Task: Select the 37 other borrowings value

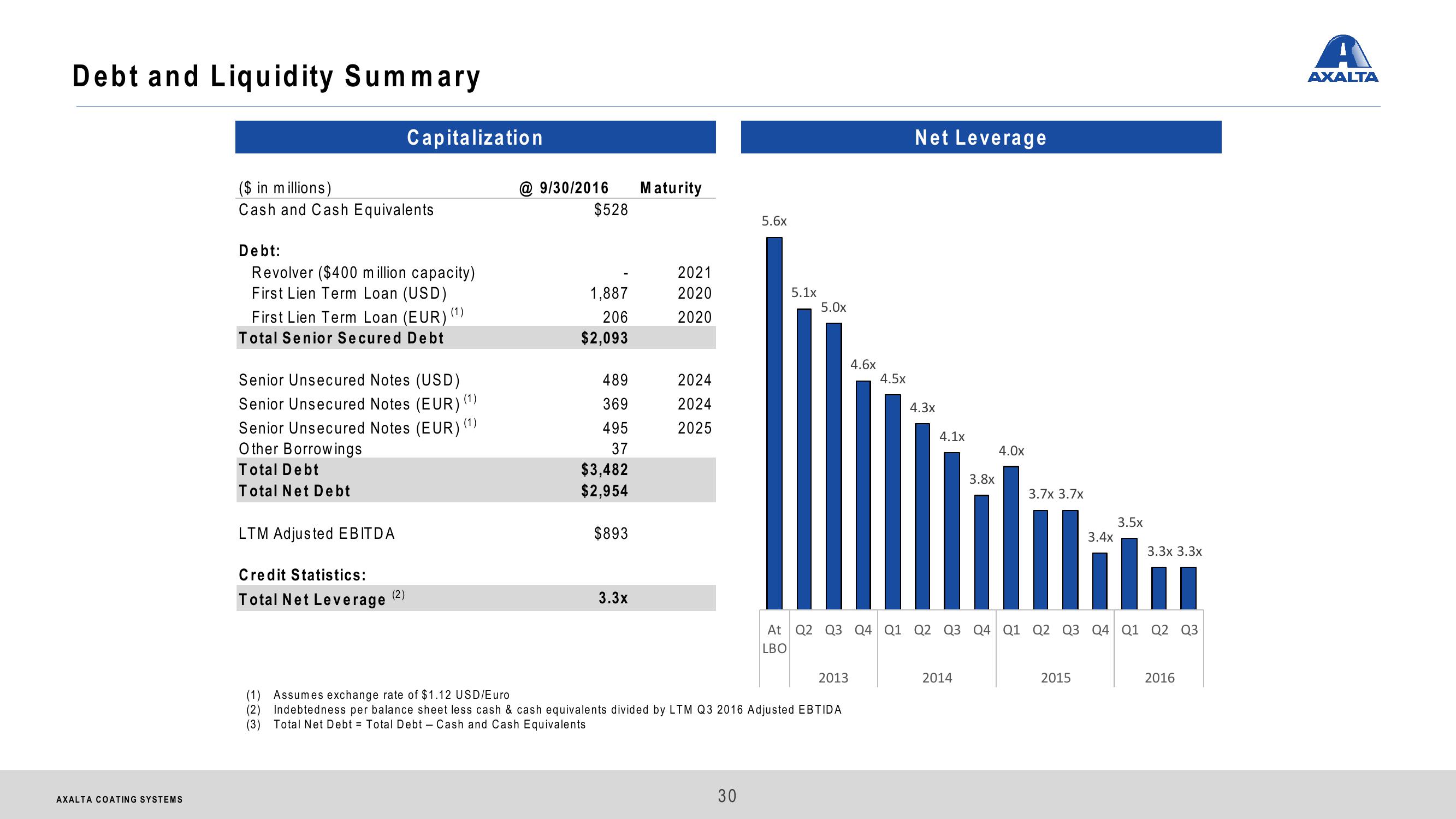Action: pyautogui.click(x=620, y=449)
